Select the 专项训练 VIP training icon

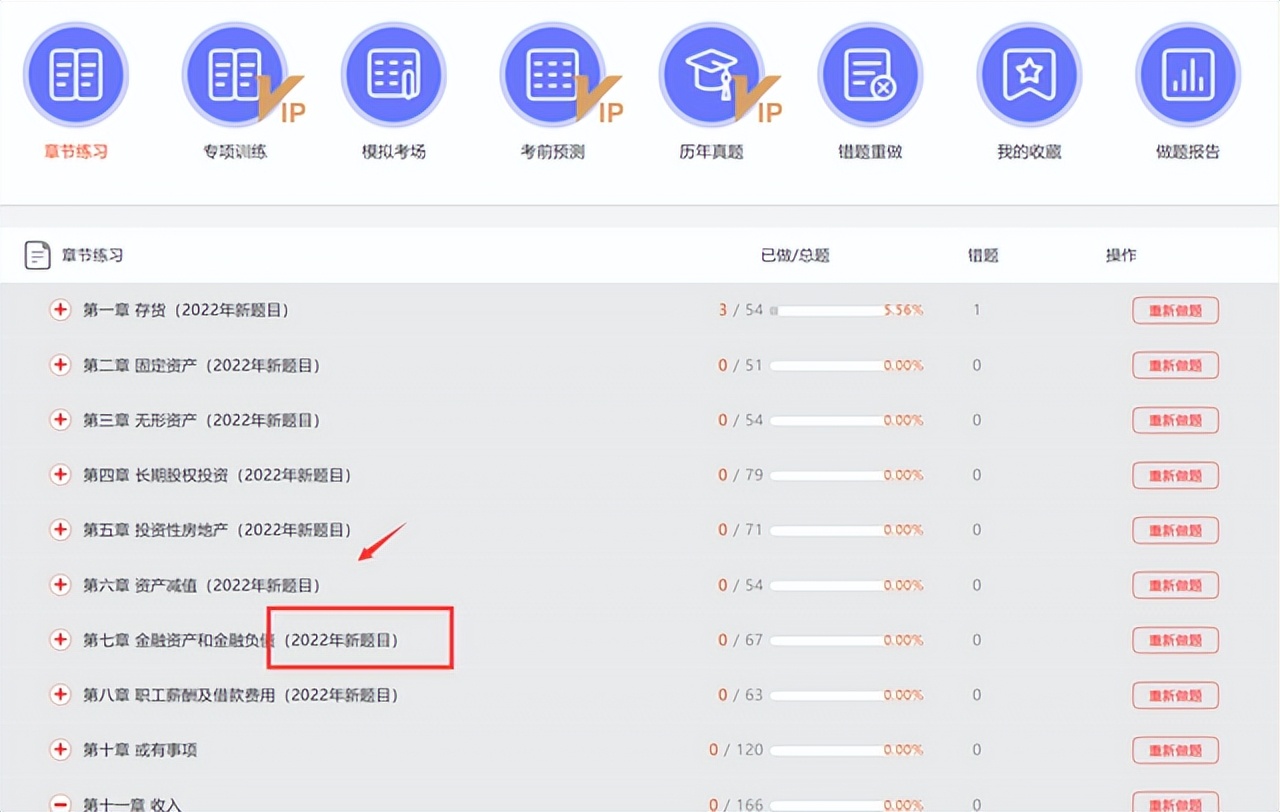pyautogui.click(x=235, y=73)
